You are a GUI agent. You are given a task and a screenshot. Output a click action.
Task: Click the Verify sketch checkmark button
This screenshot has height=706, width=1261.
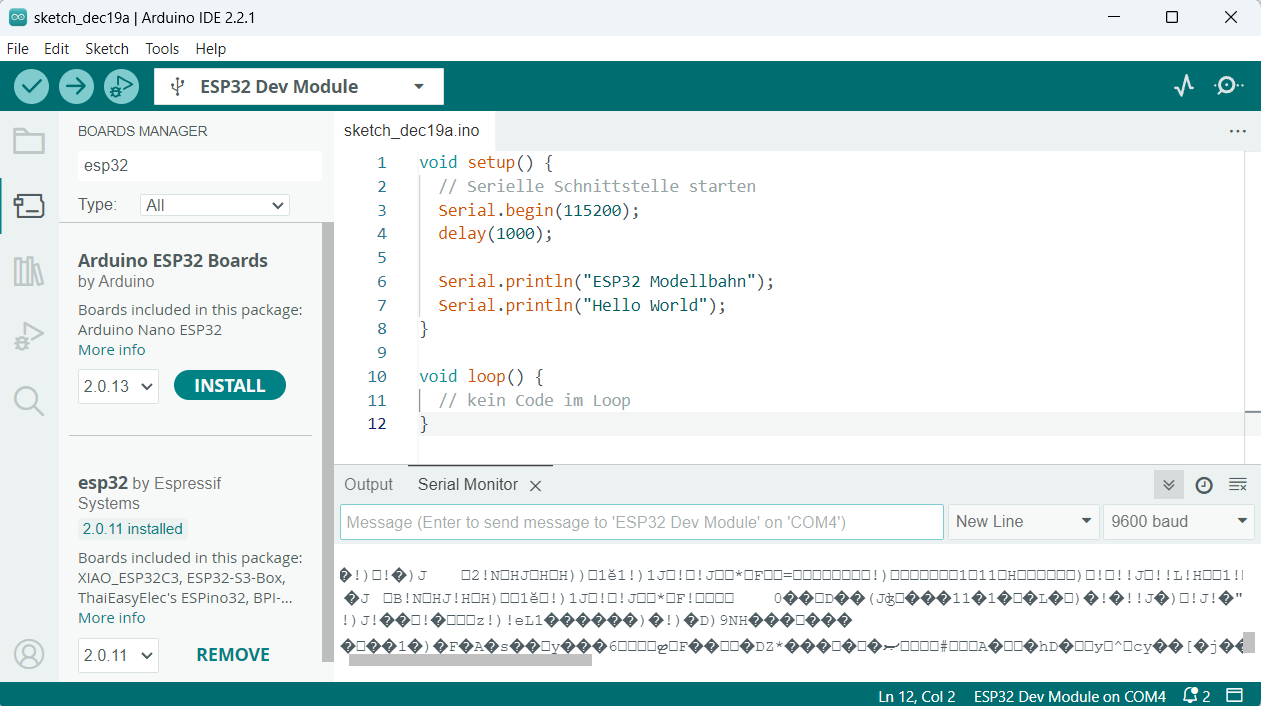(32, 86)
